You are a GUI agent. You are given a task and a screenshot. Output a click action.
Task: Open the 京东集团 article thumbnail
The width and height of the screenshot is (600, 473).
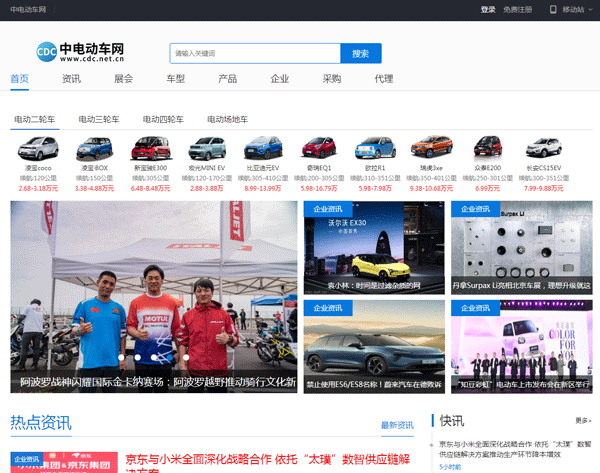click(x=64, y=462)
